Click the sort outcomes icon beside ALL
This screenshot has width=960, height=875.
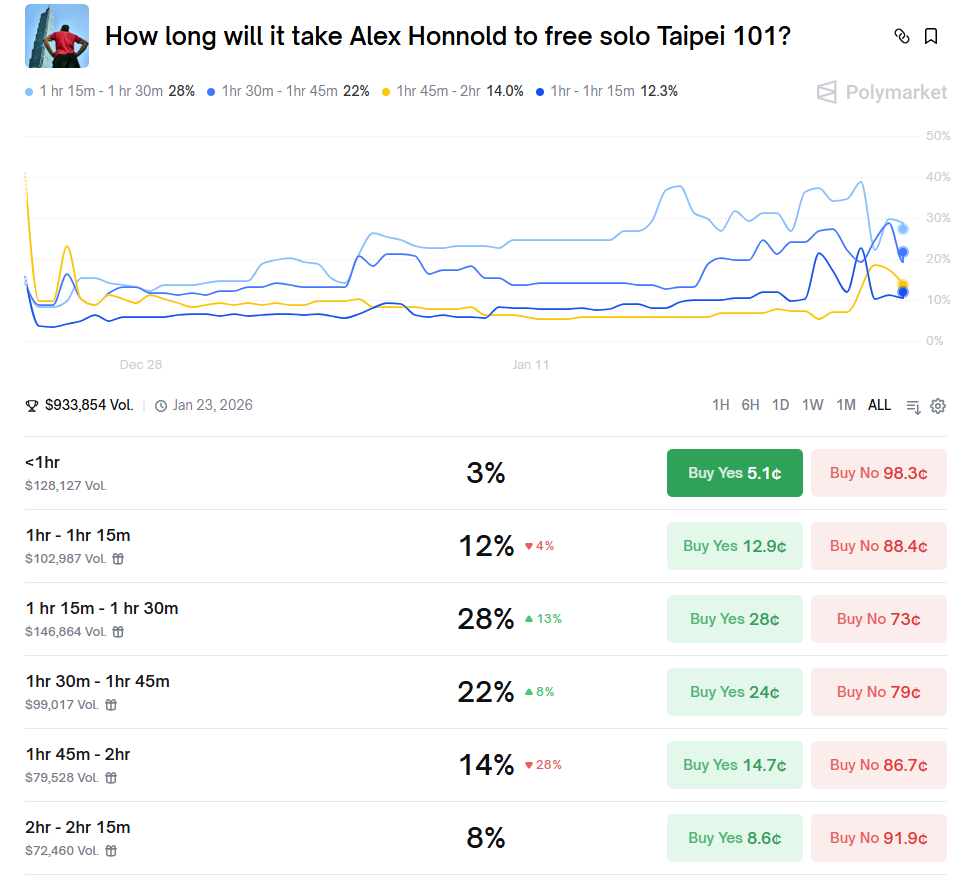pyautogui.click(x=913, y=406)
